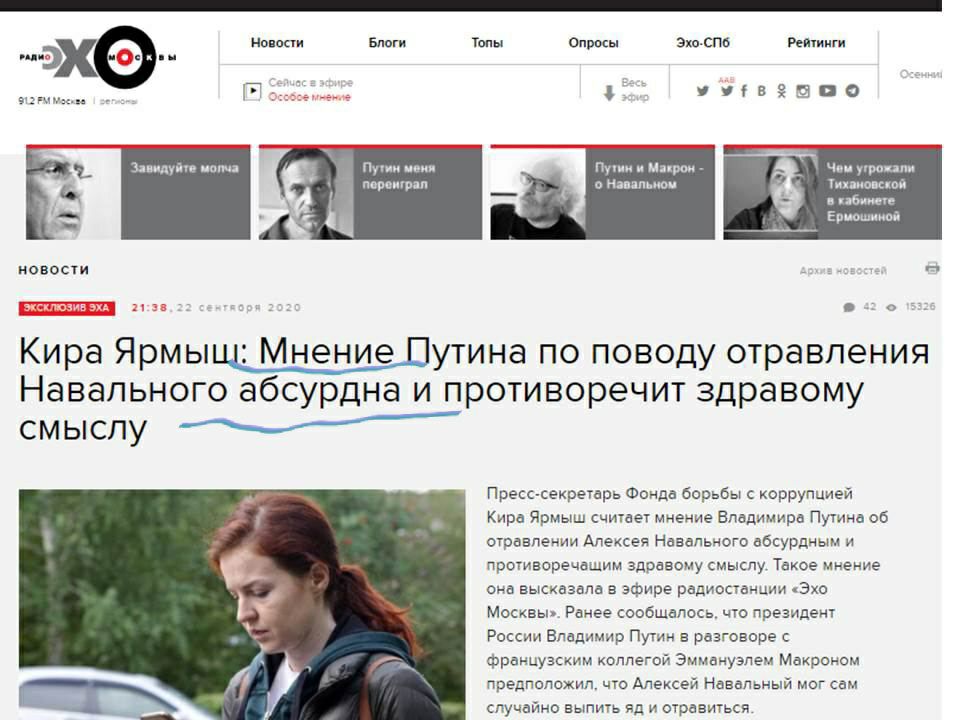The height and width of the screenshot is (720, 960).
Task: Open the Facebook social icon
Action: pyautogui.click(x=744, y=91)
